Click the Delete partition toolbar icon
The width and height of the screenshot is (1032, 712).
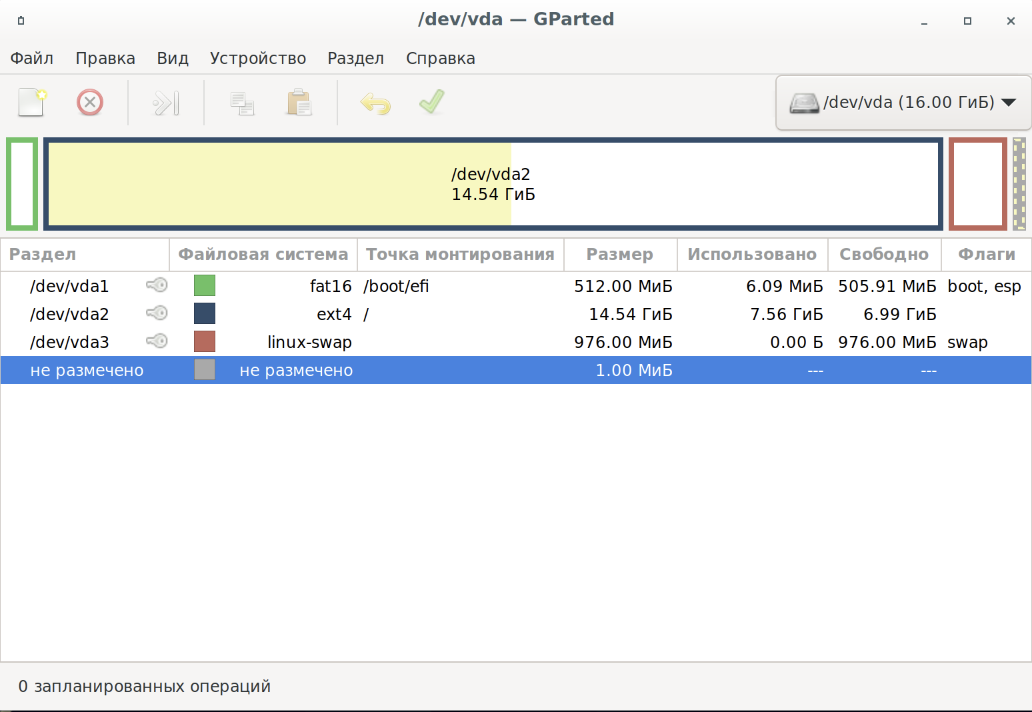click(x=90, y=103)
